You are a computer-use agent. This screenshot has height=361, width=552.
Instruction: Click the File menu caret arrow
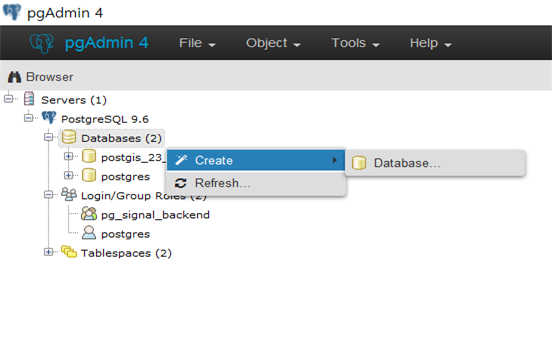[212, 45]
